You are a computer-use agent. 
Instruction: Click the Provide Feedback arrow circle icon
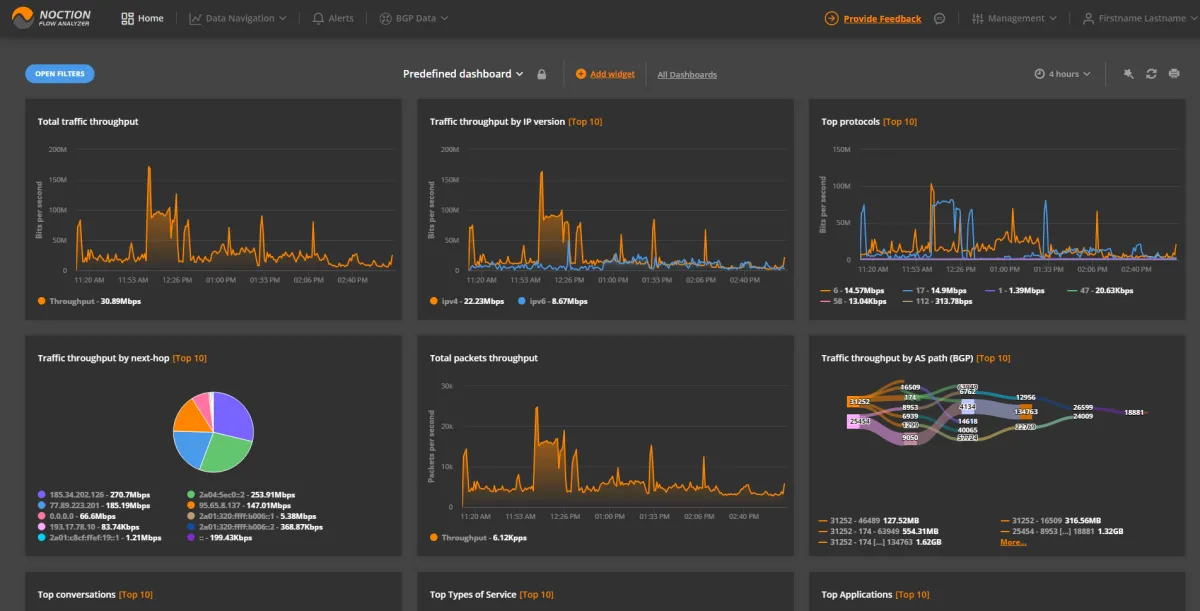tap(832, 18)
